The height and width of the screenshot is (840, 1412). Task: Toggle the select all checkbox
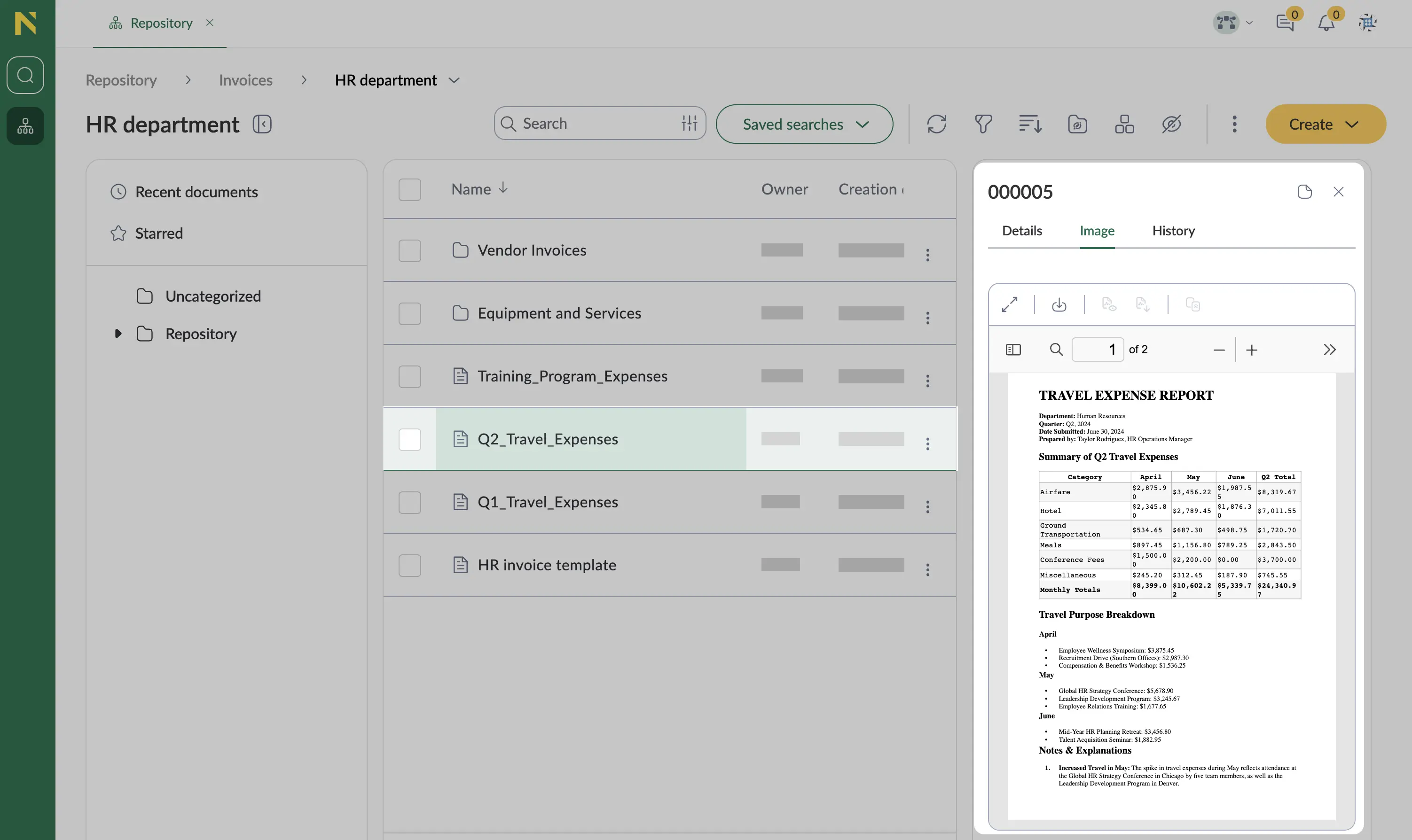pos(410,190)
